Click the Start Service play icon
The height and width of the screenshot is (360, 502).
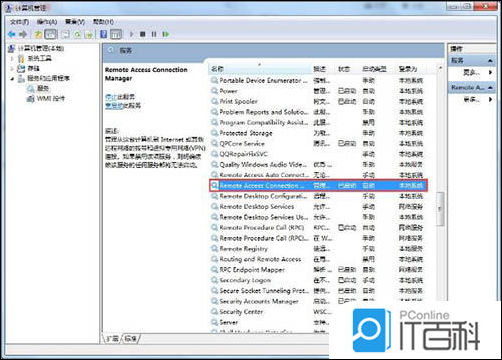click(132, 34)
